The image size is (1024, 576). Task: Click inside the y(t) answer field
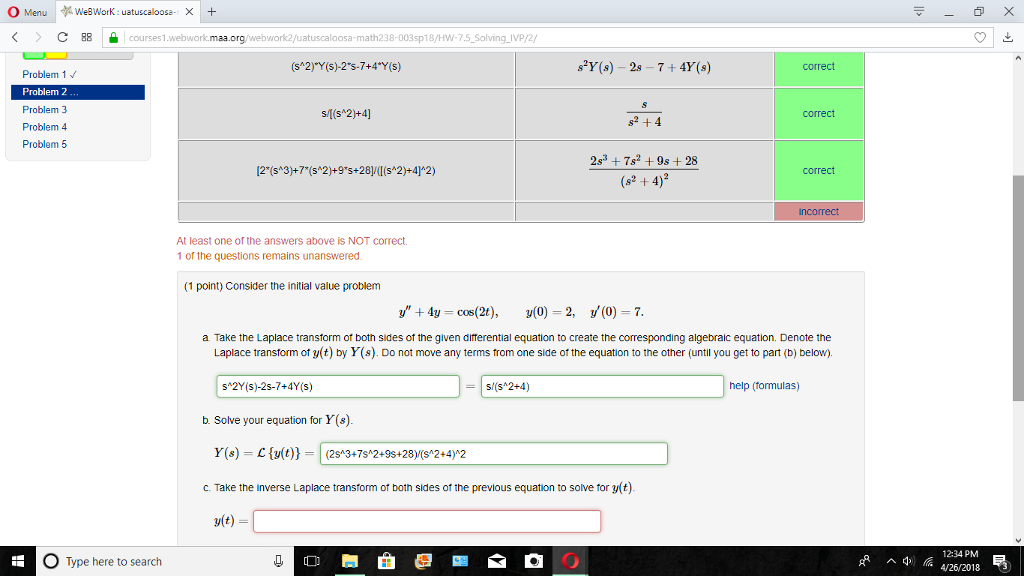point(425,521)
